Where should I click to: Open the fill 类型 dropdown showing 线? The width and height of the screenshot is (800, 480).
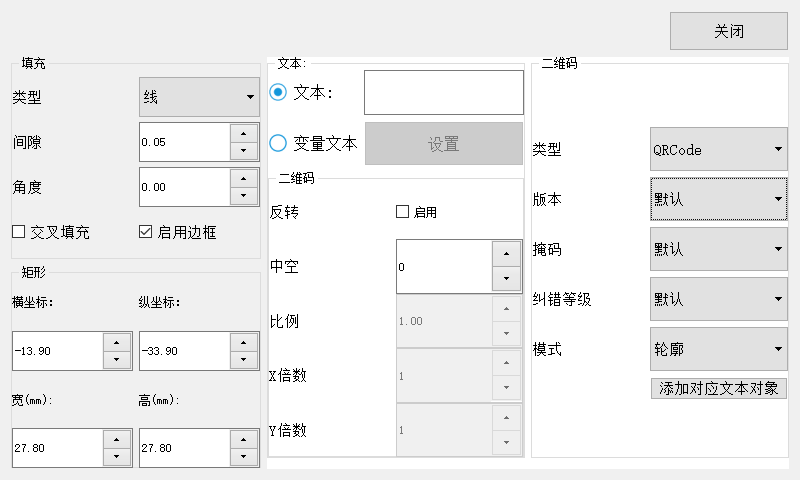coord(199,97)
